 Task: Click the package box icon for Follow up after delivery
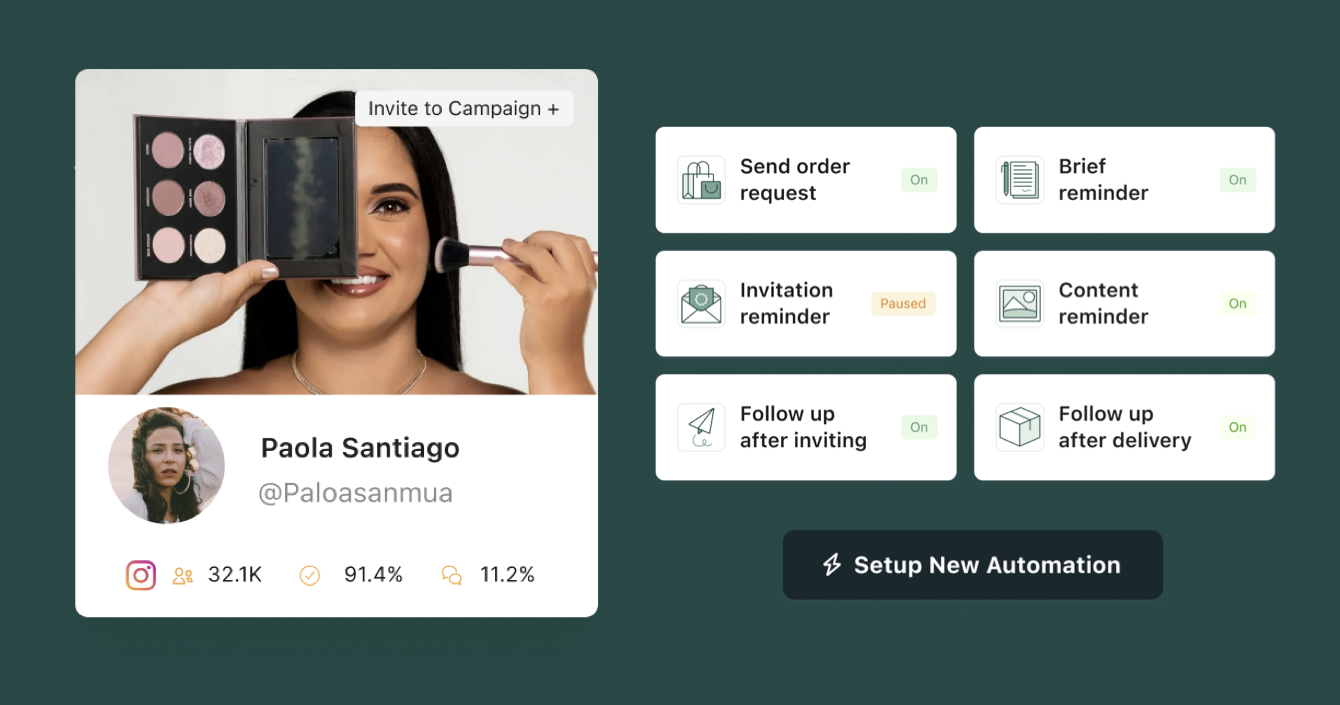click(x=1020, y=427)
